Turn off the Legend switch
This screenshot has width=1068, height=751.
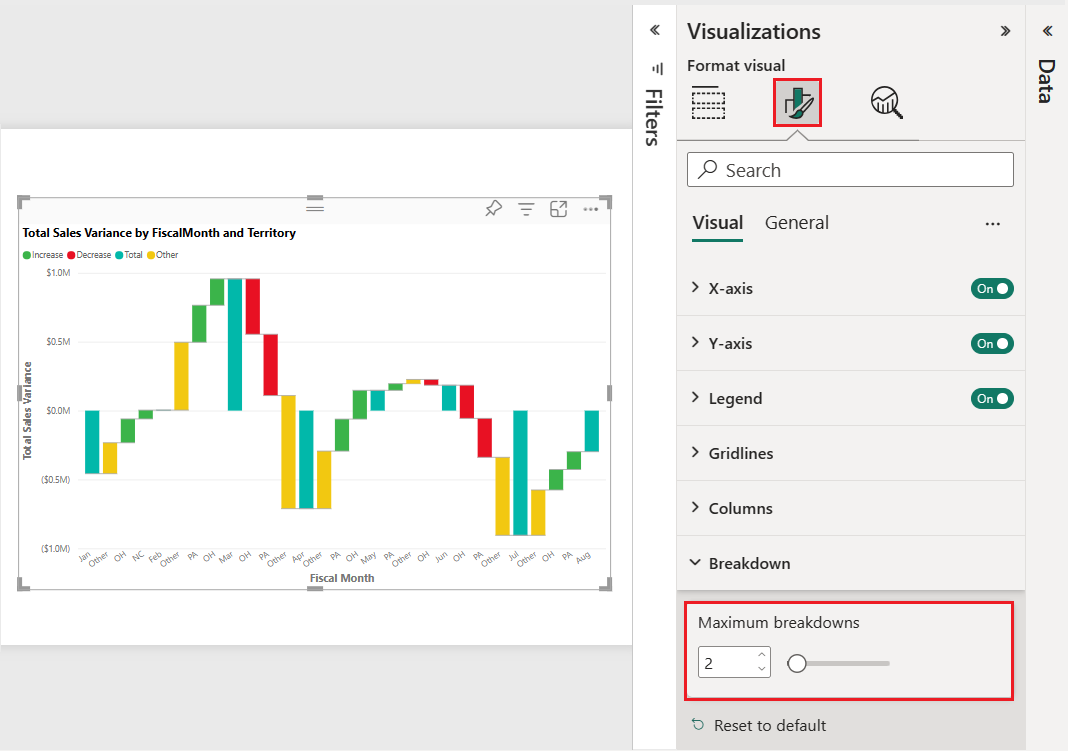992,399
